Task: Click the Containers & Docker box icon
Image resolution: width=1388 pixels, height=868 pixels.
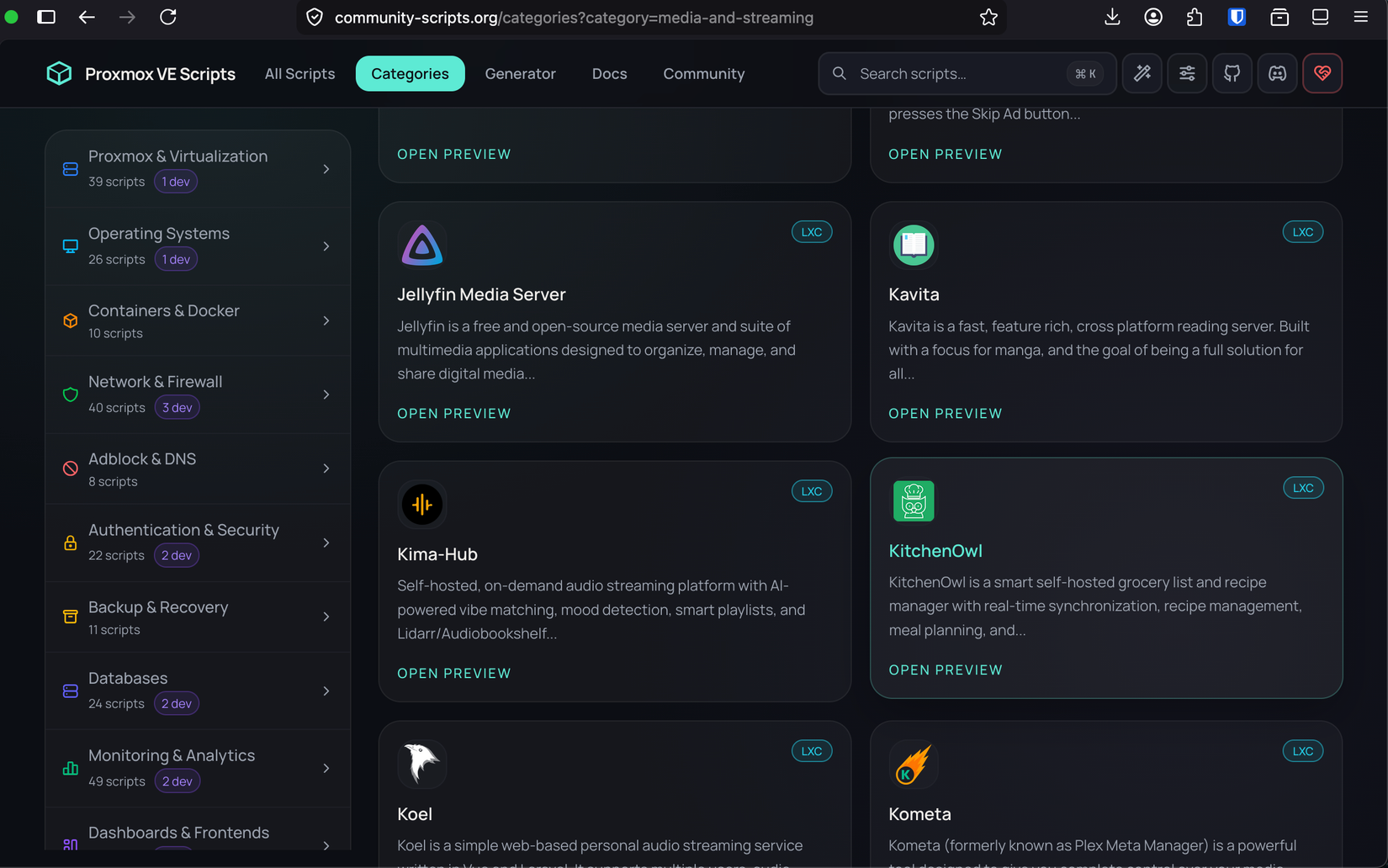Action: click(71, 320)
